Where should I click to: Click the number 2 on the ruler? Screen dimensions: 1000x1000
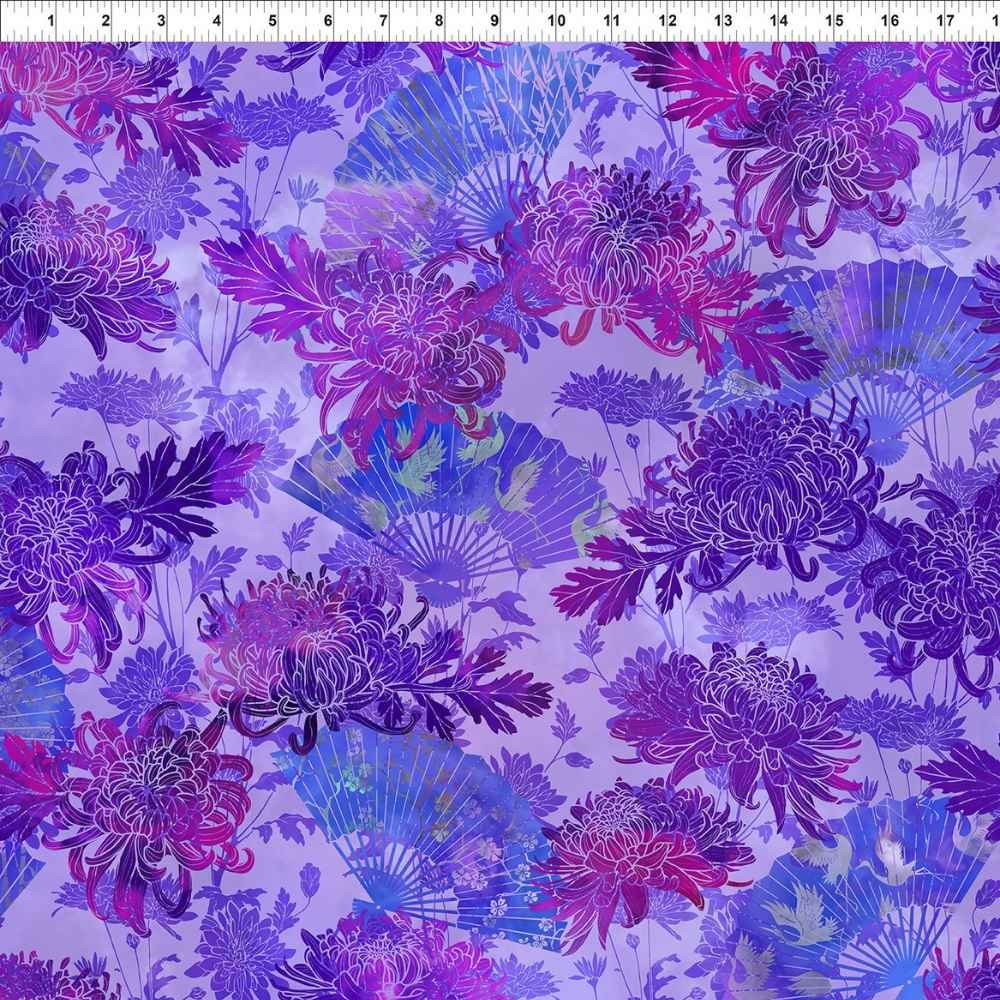pyautogui.click(x=106, y=20)
